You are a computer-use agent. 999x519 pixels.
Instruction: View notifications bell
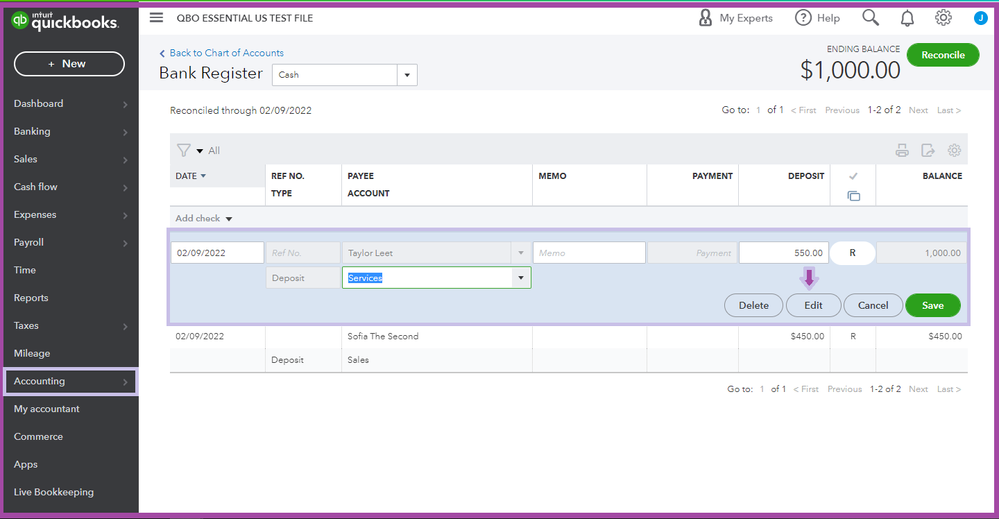coord(907,18)
